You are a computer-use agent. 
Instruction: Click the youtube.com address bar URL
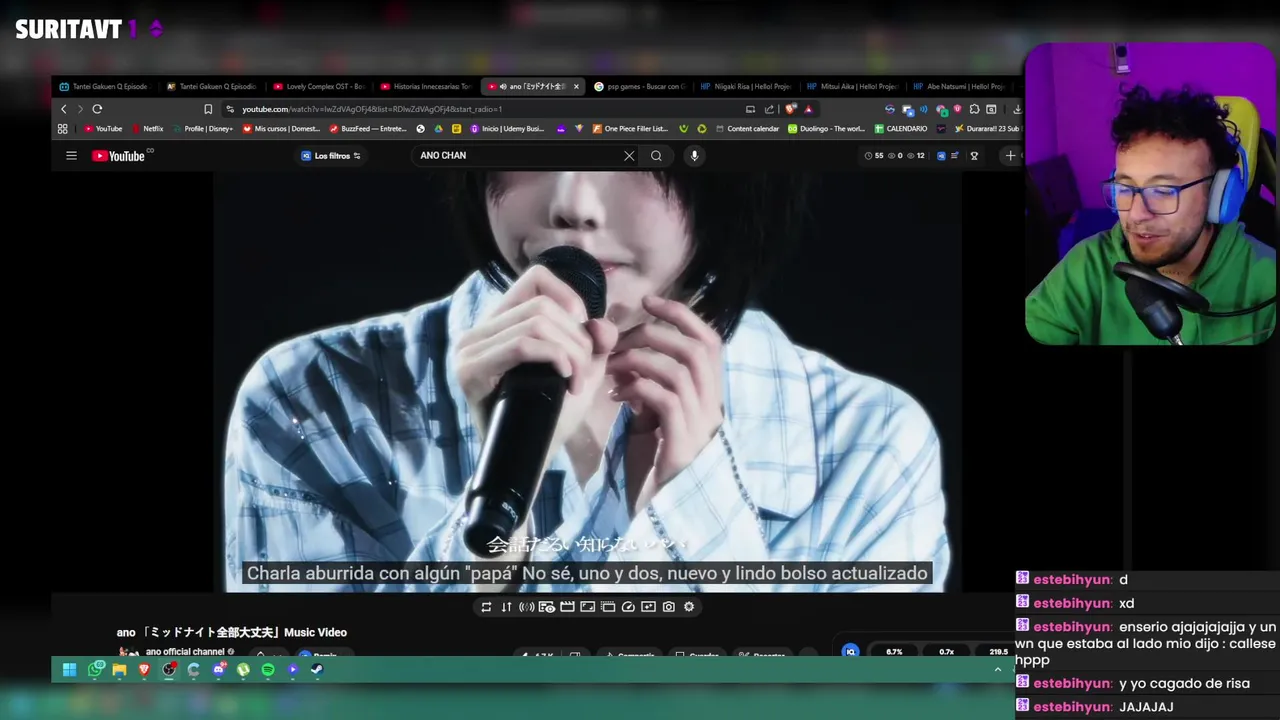click(x=371, y=109)
